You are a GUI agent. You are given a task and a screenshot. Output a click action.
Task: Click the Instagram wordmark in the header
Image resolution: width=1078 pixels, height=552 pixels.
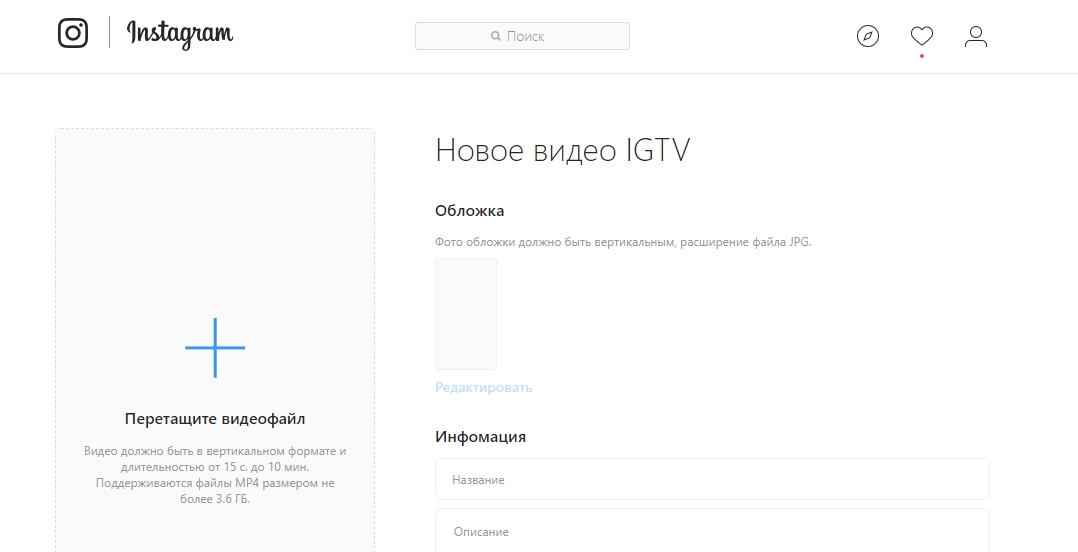tap(180, 34)
